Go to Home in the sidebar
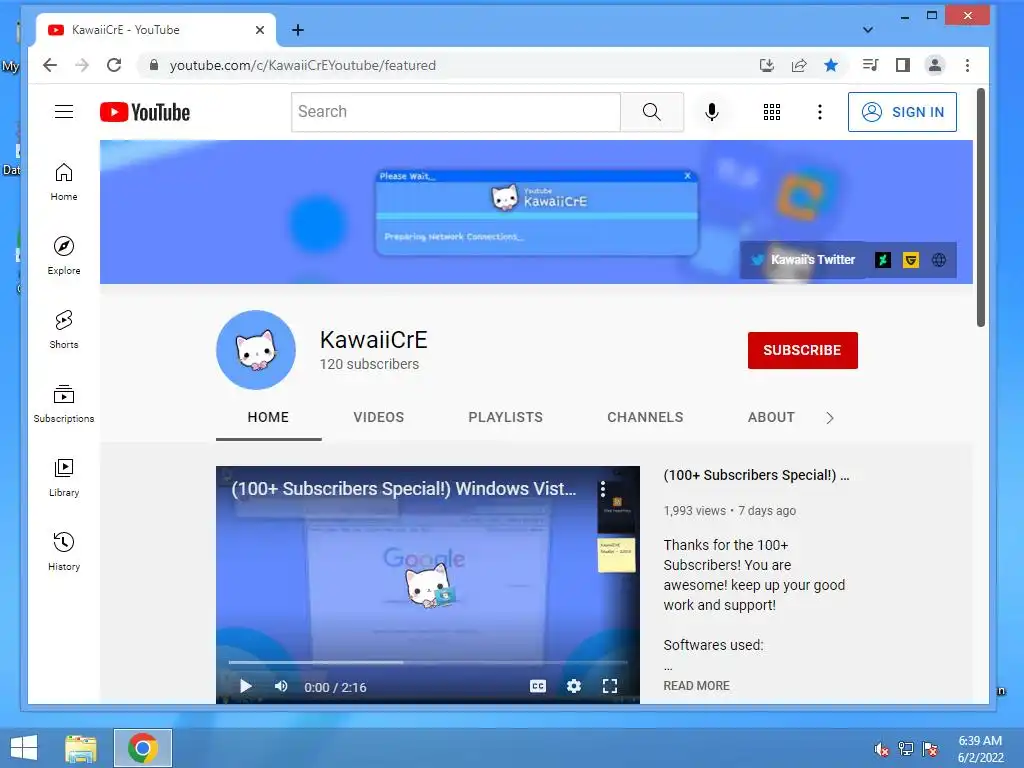Screen dimensions: 1024x768 pyautogui.click(x=63, y=182)
